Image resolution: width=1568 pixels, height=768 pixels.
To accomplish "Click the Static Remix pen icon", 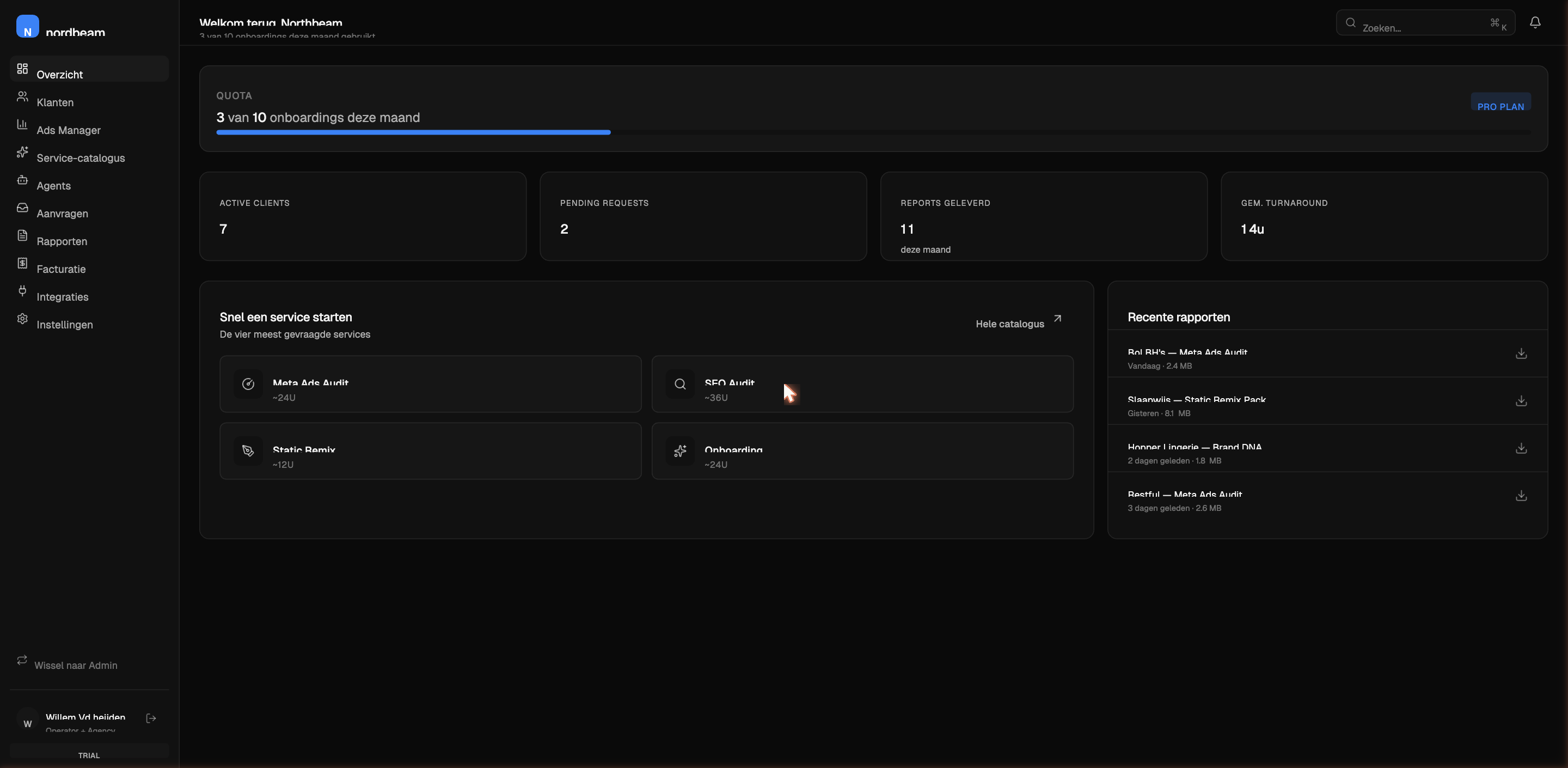I will click(248, 450).
